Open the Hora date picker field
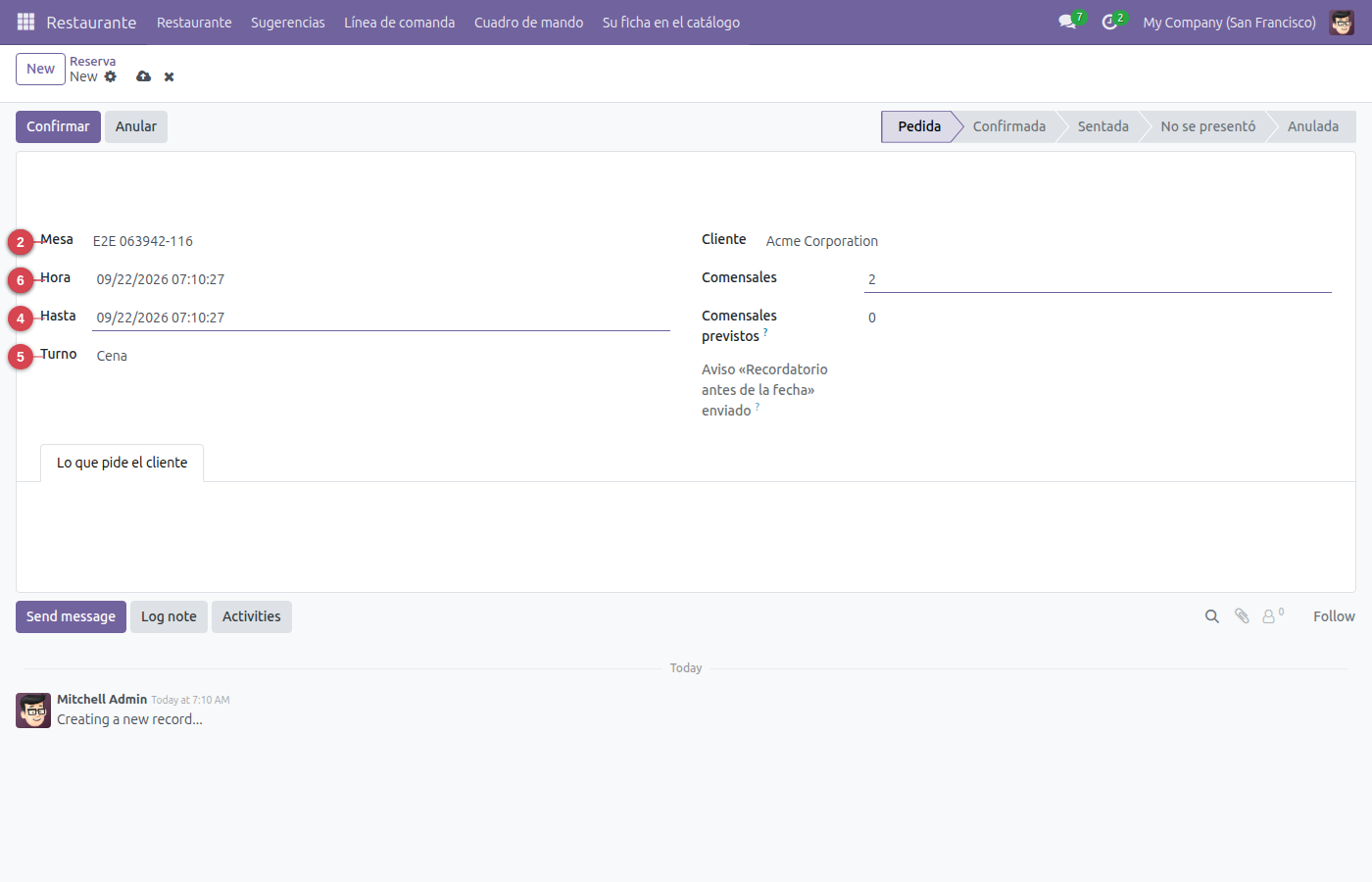This screenshot has width=1372, height=882. pyautogui.click(x=381, y=279)
